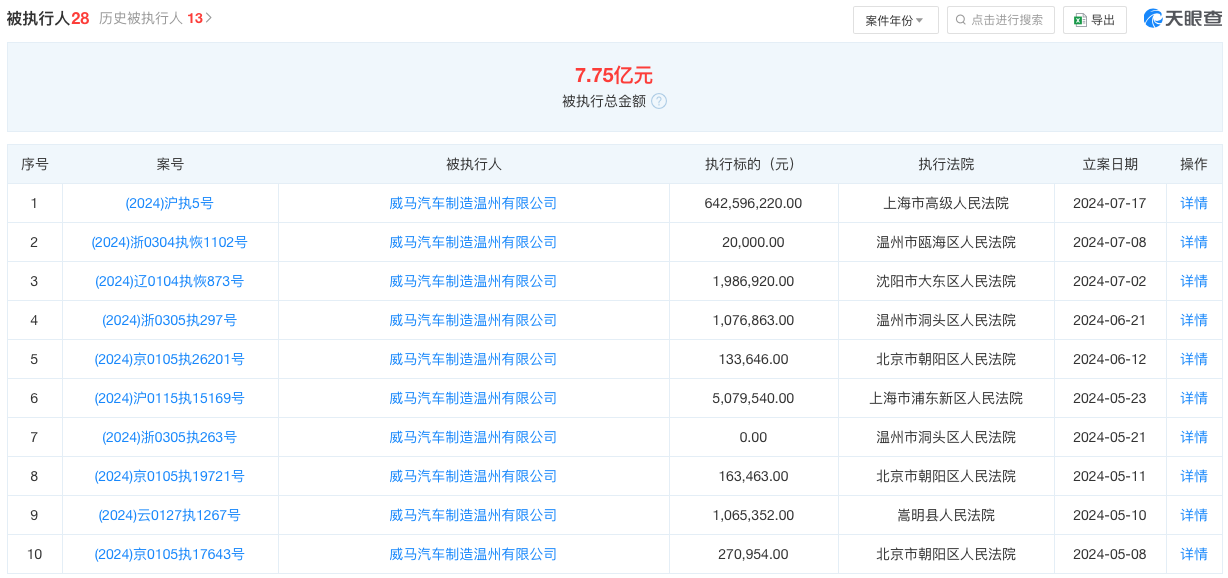
Task: Open case (2024)沪执5号
Action: click(170, 203)
